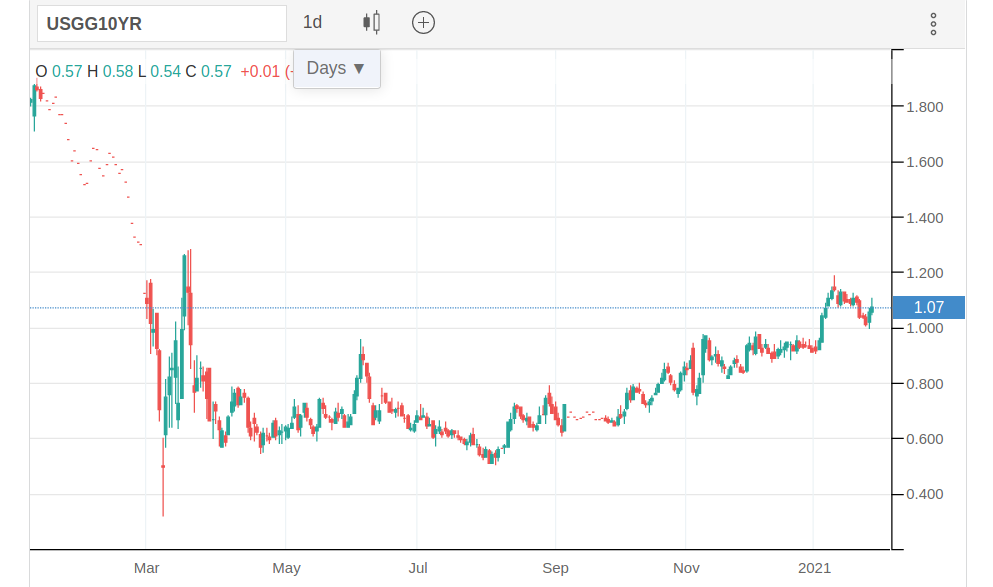Click the open price value in legend

(67, 72)
